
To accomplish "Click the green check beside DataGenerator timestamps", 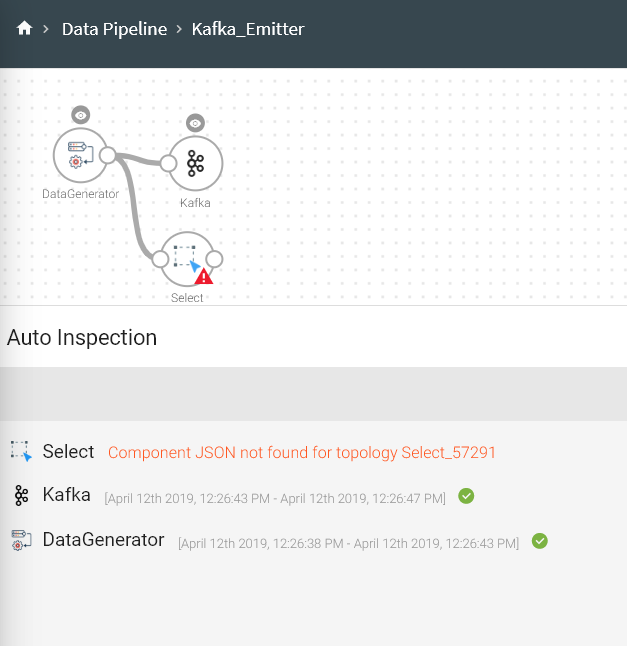I will [x=540, y=541].
